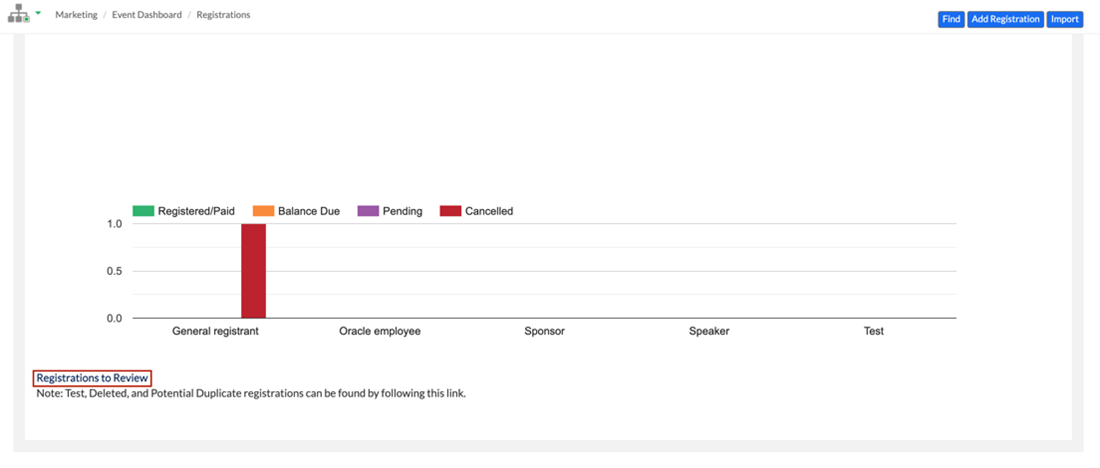Click the Oracle employee axis label
The width and height of the screenshot is (1100, 468).
(380, 331)
